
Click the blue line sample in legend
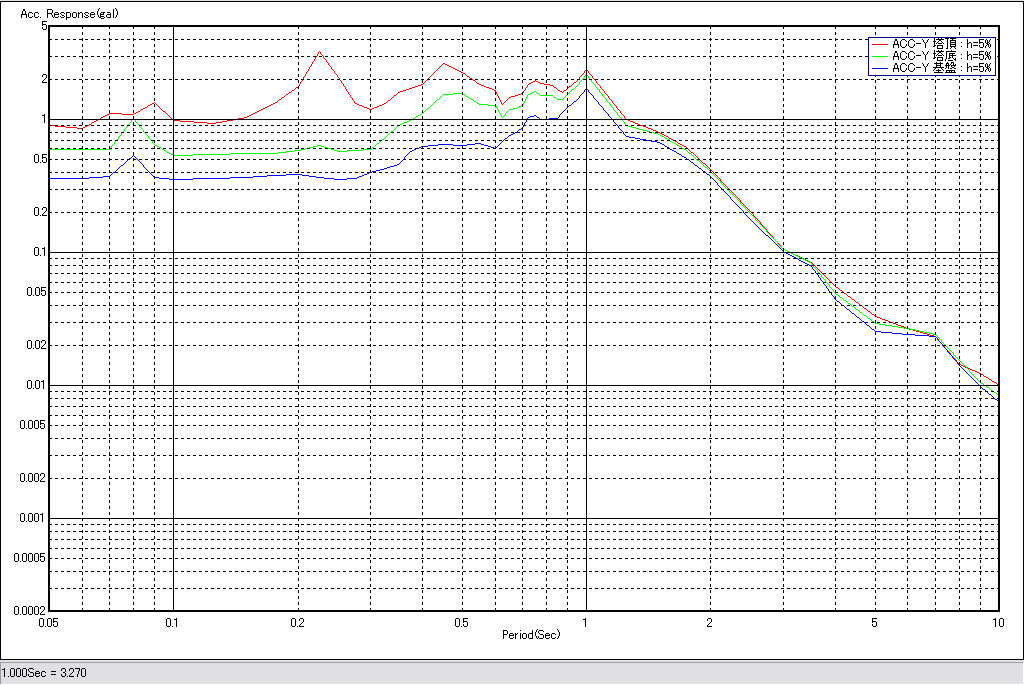coord(880,68)
